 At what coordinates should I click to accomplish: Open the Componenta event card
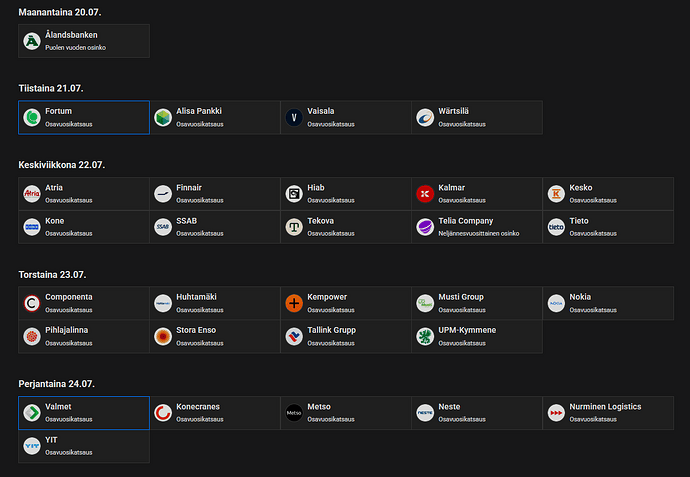pyautogui.click(x=84, y=303)
